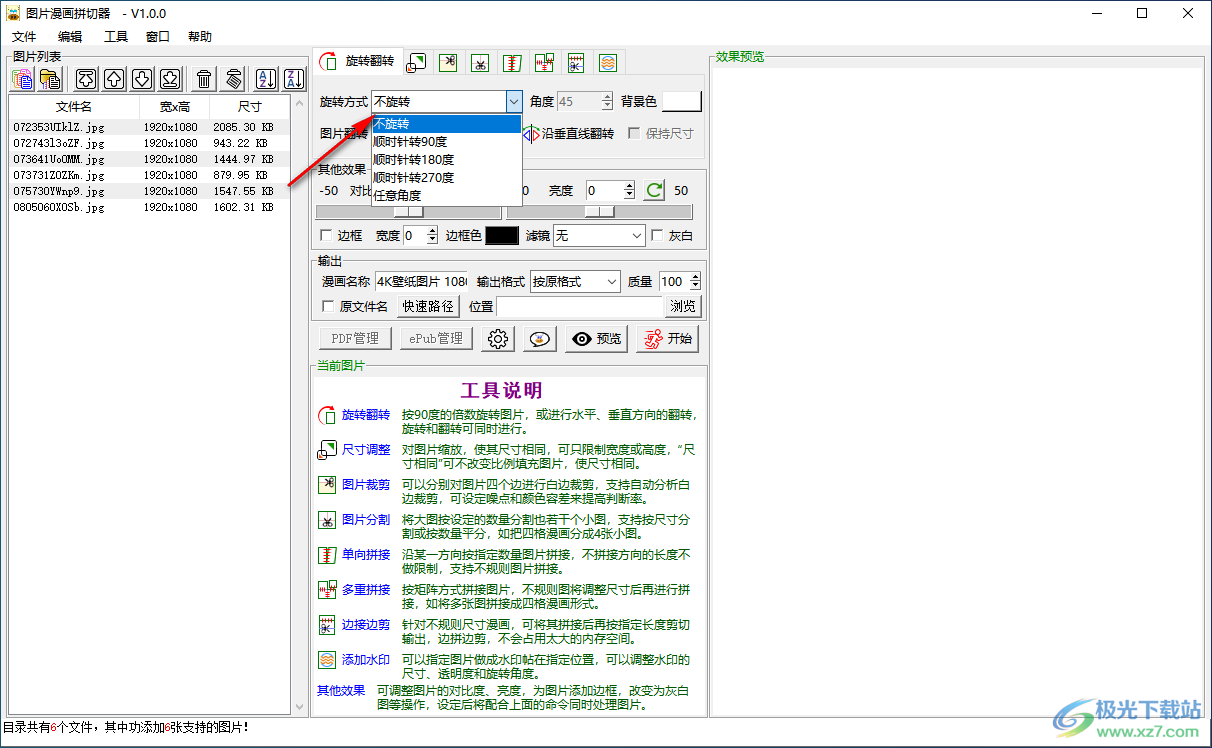Select the file 073641UoOMM.jpg in the list
1212x748 pixels.
click(x=70, y=158)
